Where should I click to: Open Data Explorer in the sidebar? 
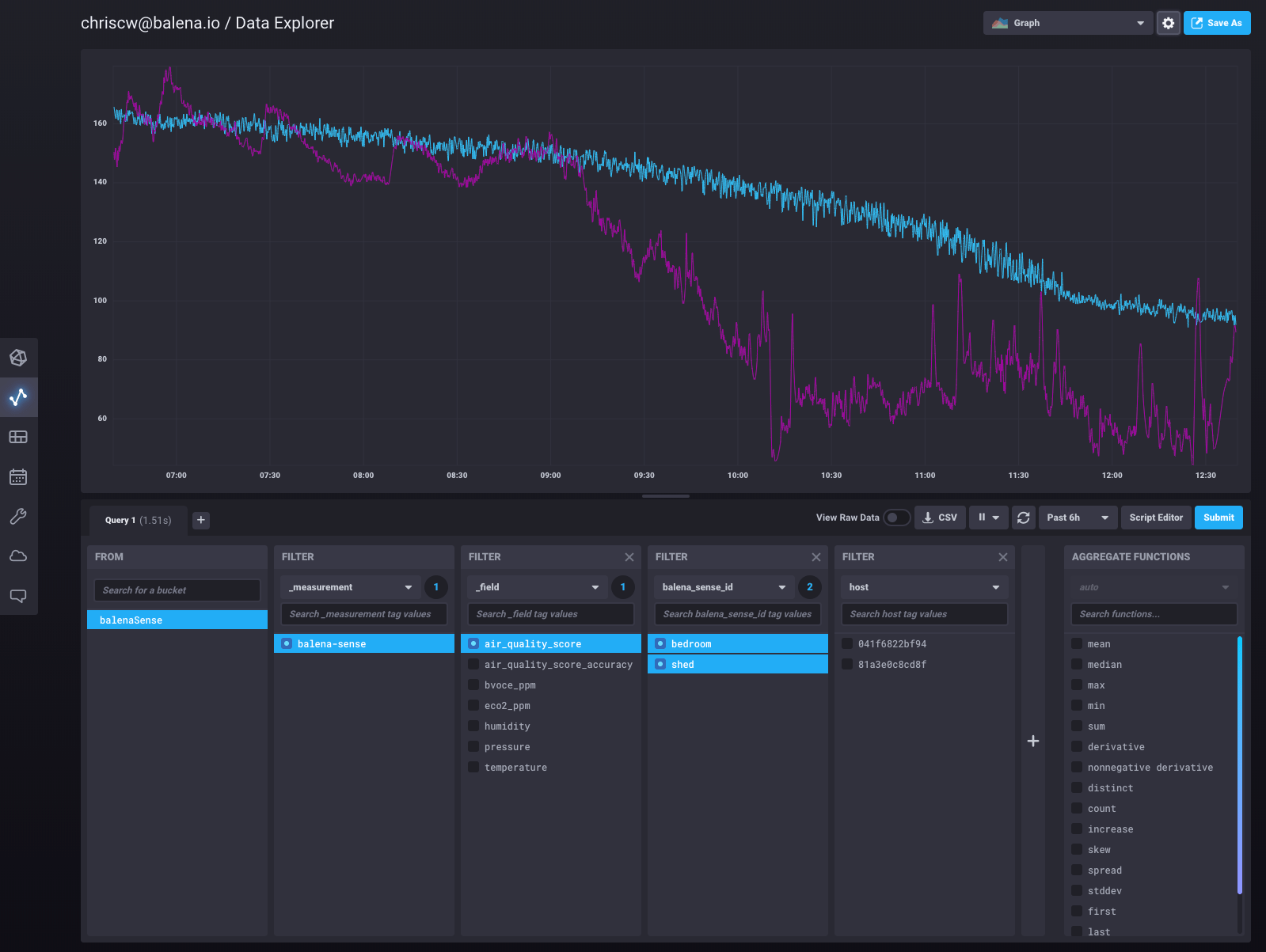point(18,396)
